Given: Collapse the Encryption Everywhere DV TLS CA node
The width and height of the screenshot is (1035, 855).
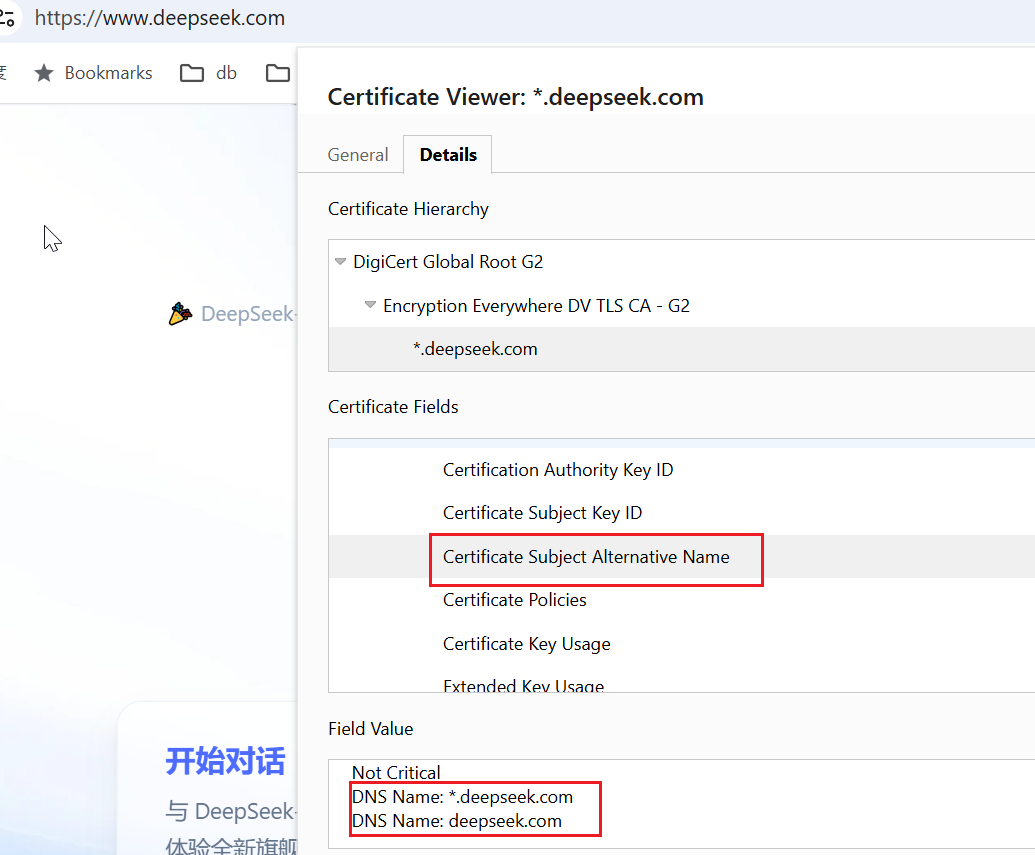Looking at the screenshot, I should (370, 305).
